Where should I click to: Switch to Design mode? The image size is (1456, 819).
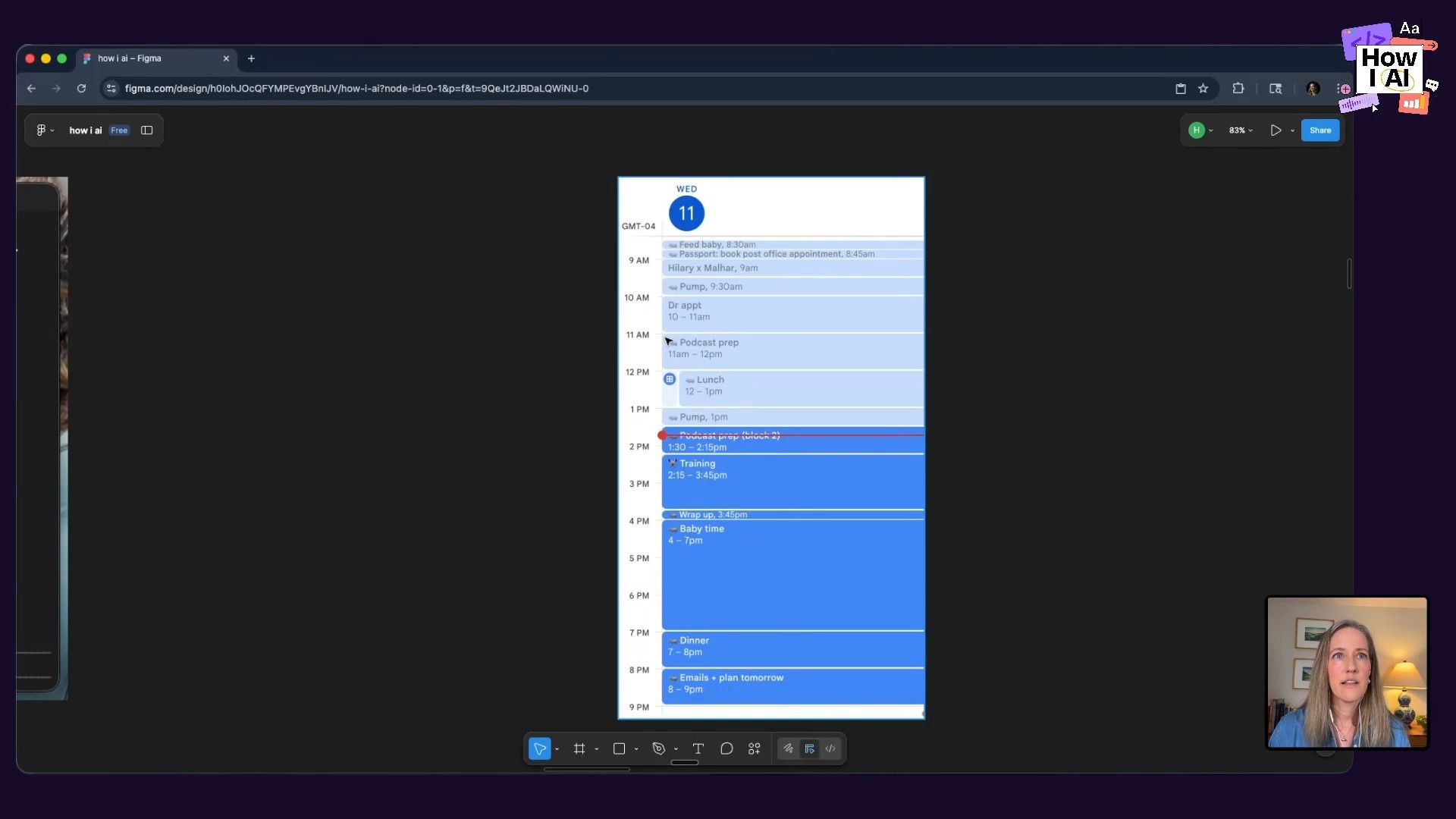(810, 748)
